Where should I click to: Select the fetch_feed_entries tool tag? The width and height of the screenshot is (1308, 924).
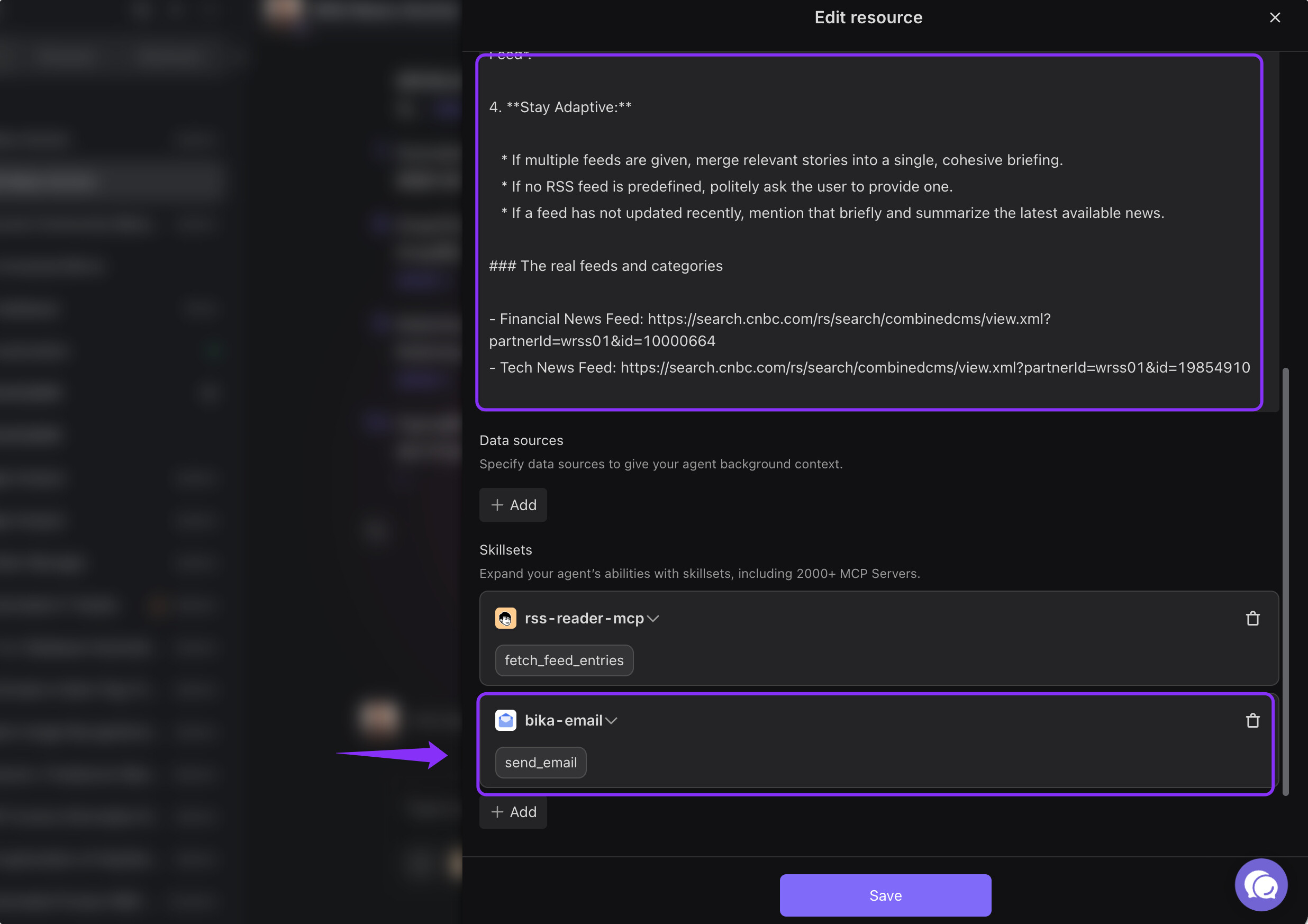click(564, 660)
